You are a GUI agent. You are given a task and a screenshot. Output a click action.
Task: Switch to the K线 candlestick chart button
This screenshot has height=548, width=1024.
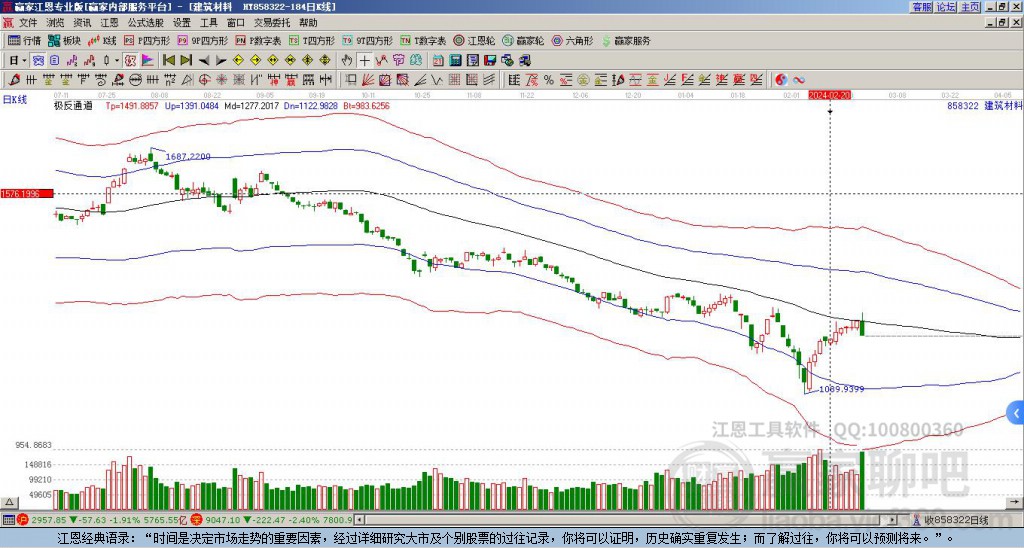click(102, 40)
